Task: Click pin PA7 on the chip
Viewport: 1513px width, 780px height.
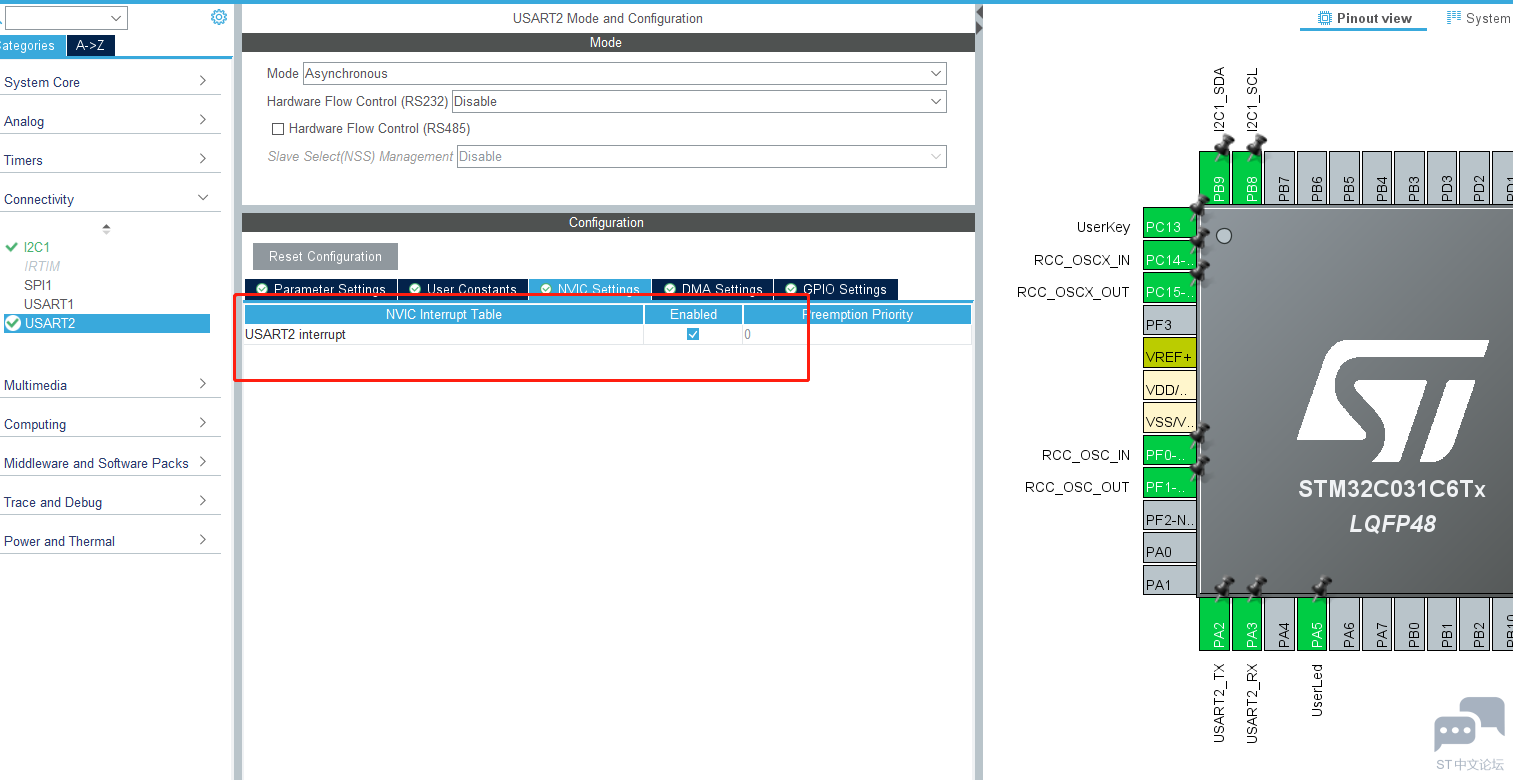Action: (1378, 625)
